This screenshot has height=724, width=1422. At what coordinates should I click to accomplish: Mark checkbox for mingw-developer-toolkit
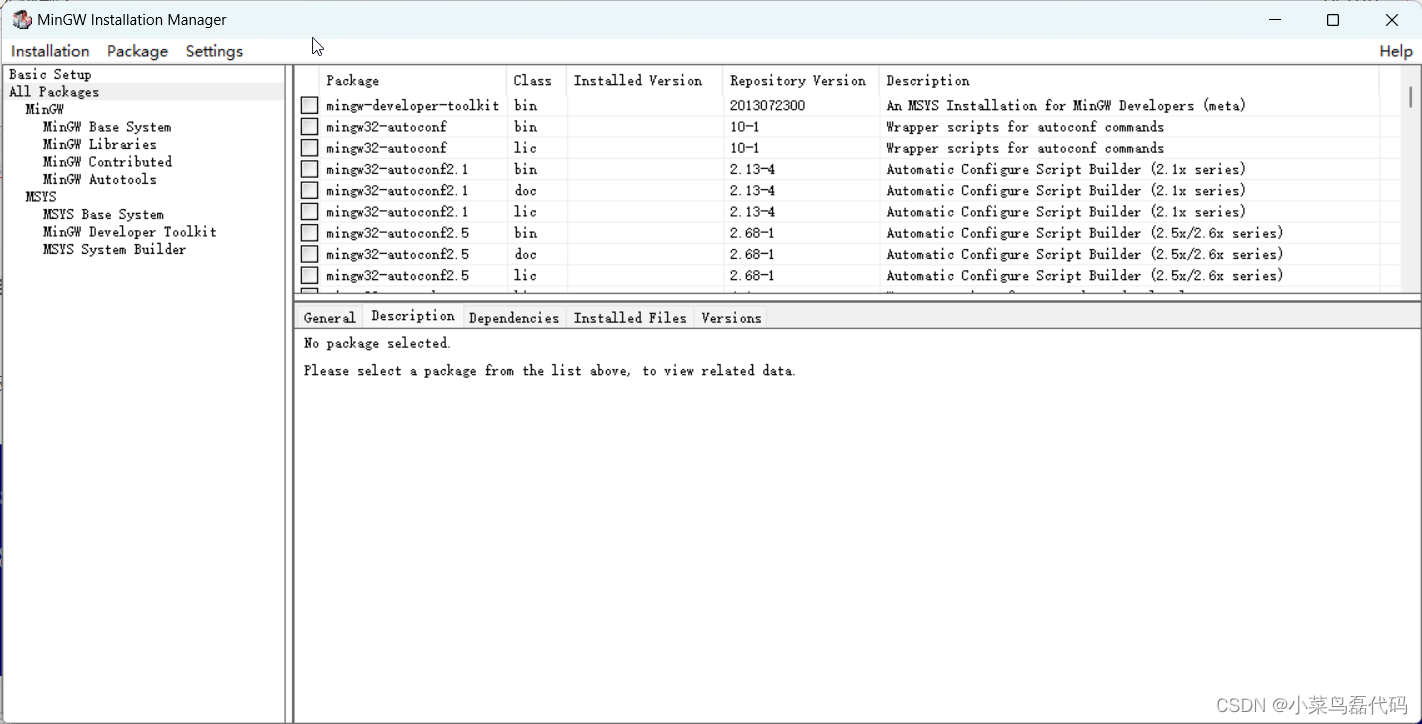tap(309, 106)
